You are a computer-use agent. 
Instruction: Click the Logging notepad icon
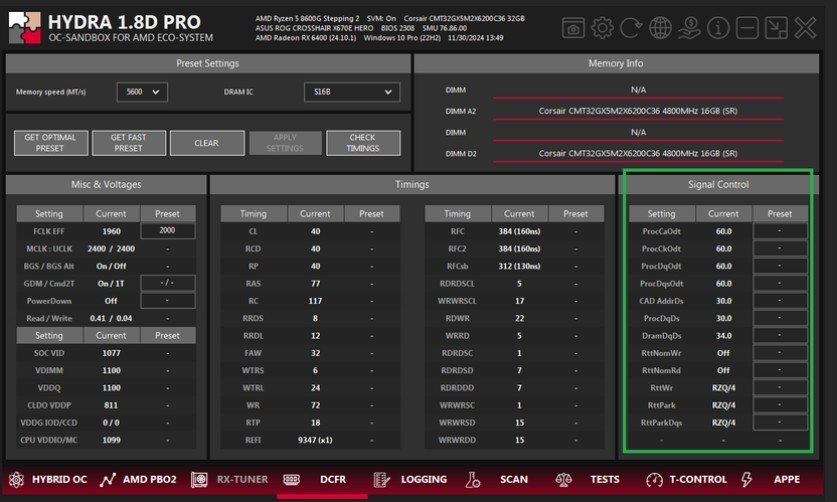click(381, 480)
